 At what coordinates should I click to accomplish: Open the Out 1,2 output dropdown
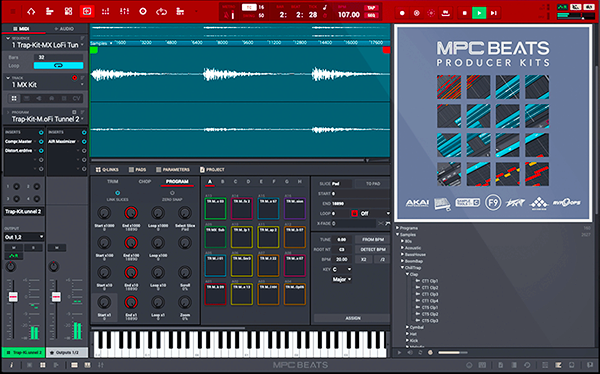(24, 237)
